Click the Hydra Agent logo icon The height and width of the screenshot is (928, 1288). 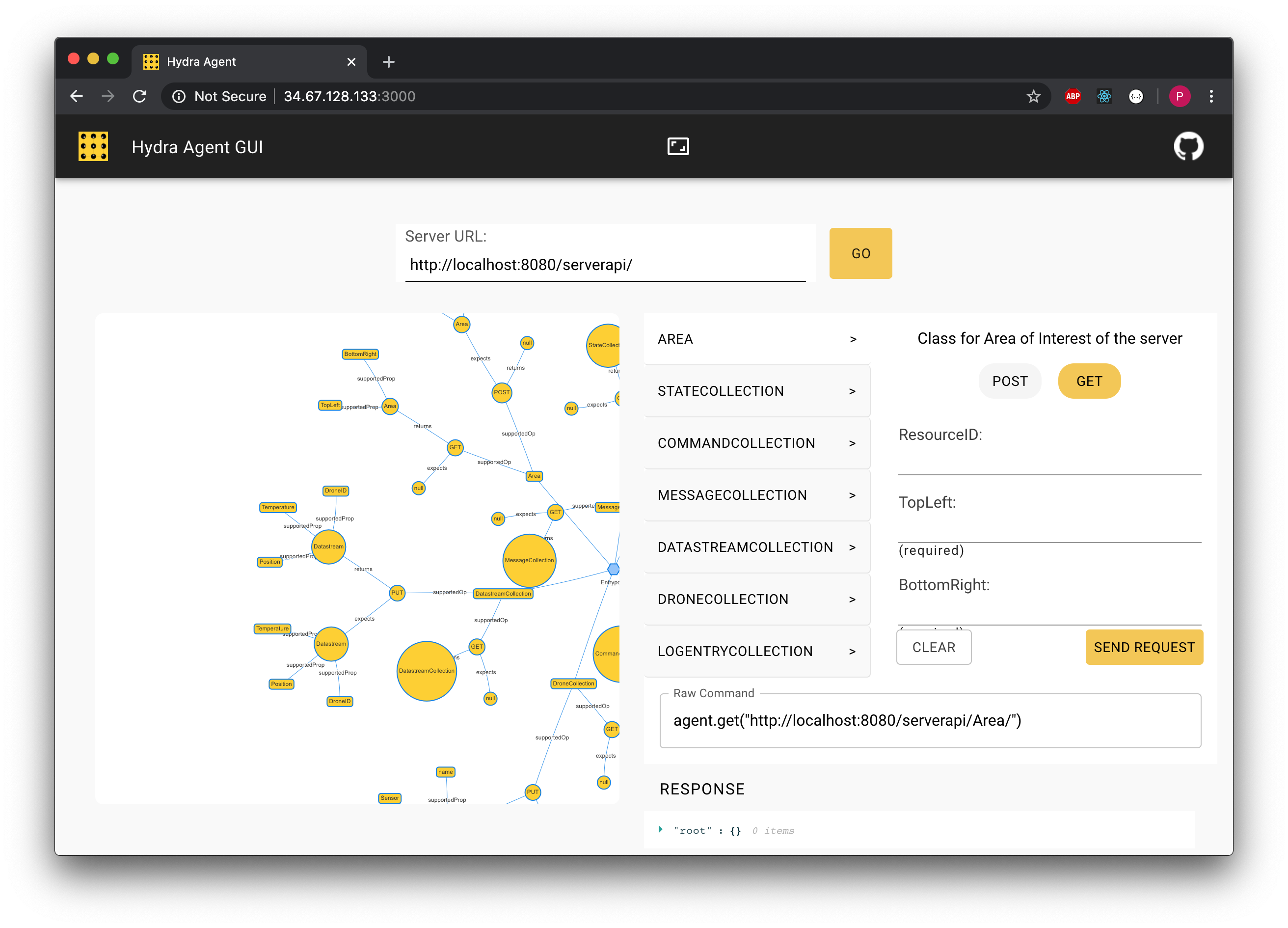tap(93, 146)
